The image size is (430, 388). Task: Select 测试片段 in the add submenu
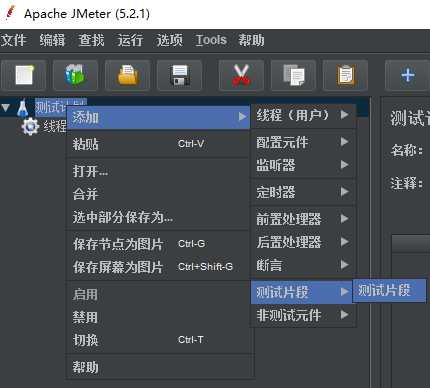(x=301, y=292)
